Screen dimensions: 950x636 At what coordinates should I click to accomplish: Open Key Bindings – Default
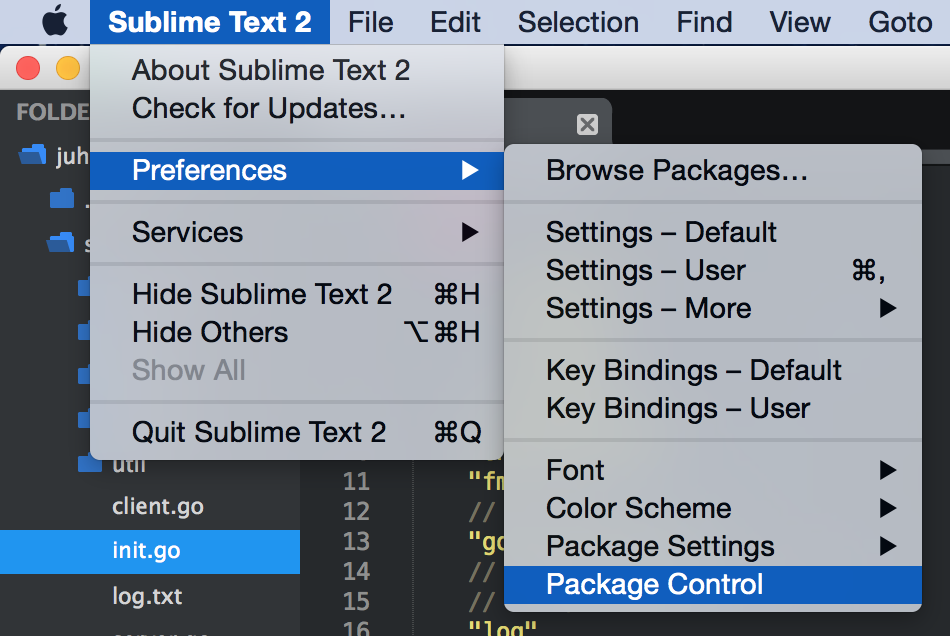(x=693, y=370)
